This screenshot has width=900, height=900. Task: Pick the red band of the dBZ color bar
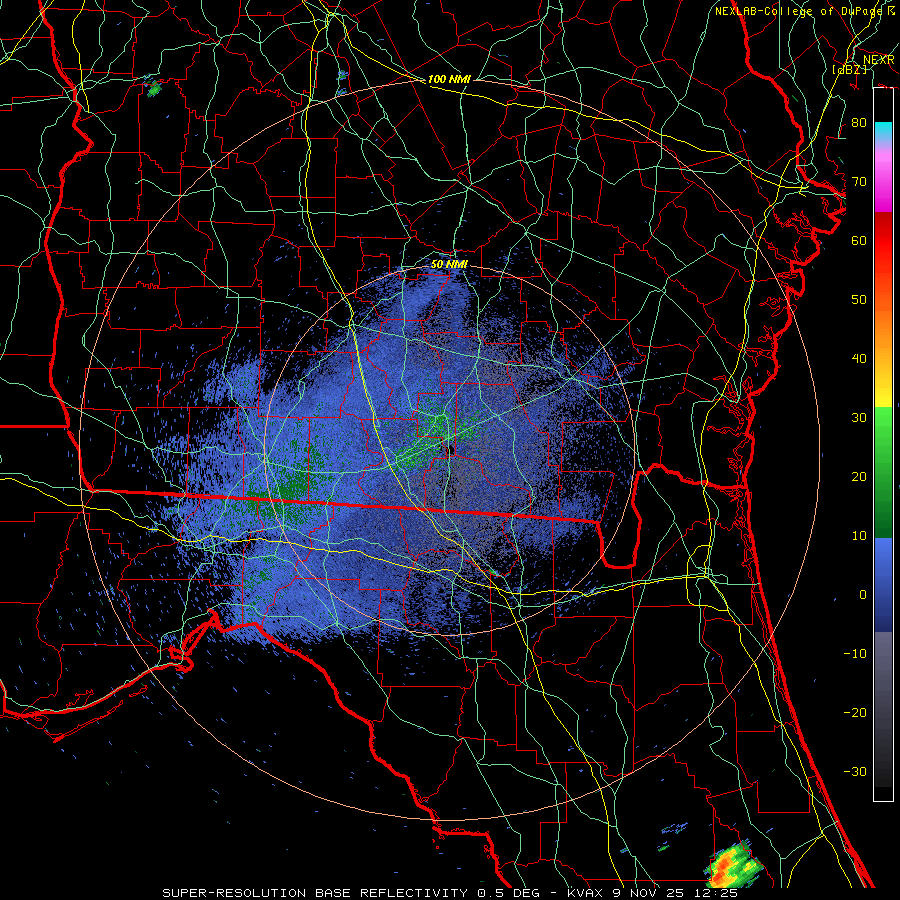point(883,241)
